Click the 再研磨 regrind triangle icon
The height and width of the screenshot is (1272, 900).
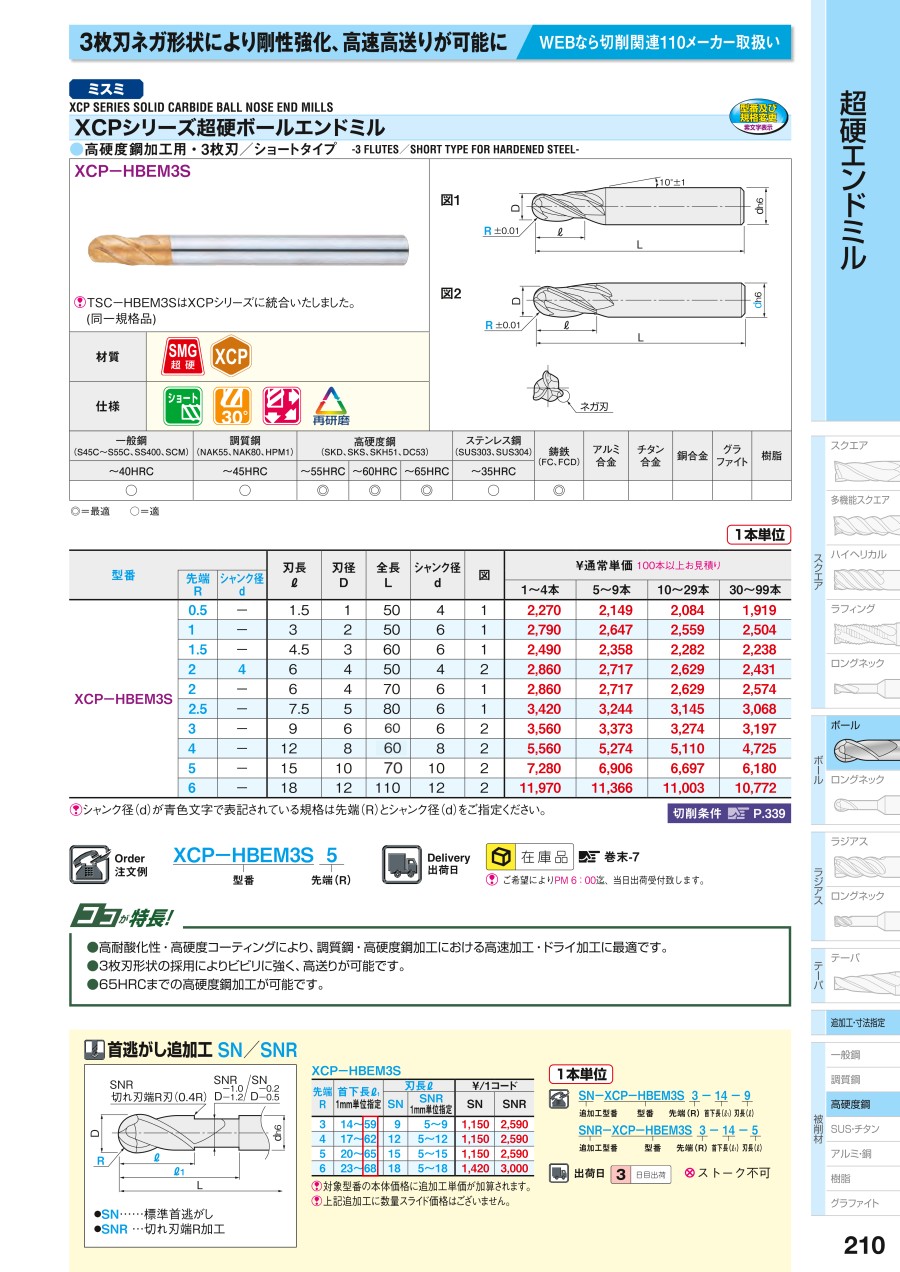pos(329,406)
